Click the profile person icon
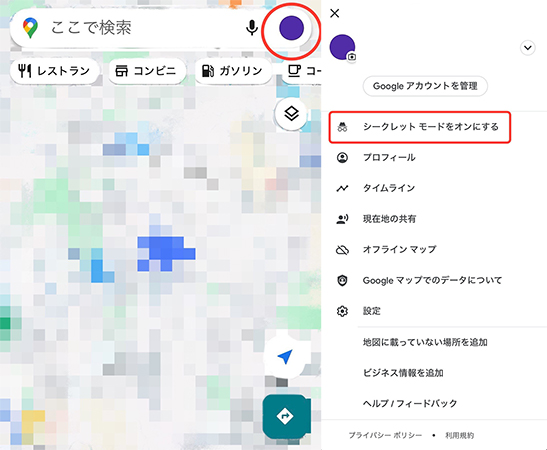The width and height of the screenshot is (547, 450). pyautogui.click(x=342, y=158)
